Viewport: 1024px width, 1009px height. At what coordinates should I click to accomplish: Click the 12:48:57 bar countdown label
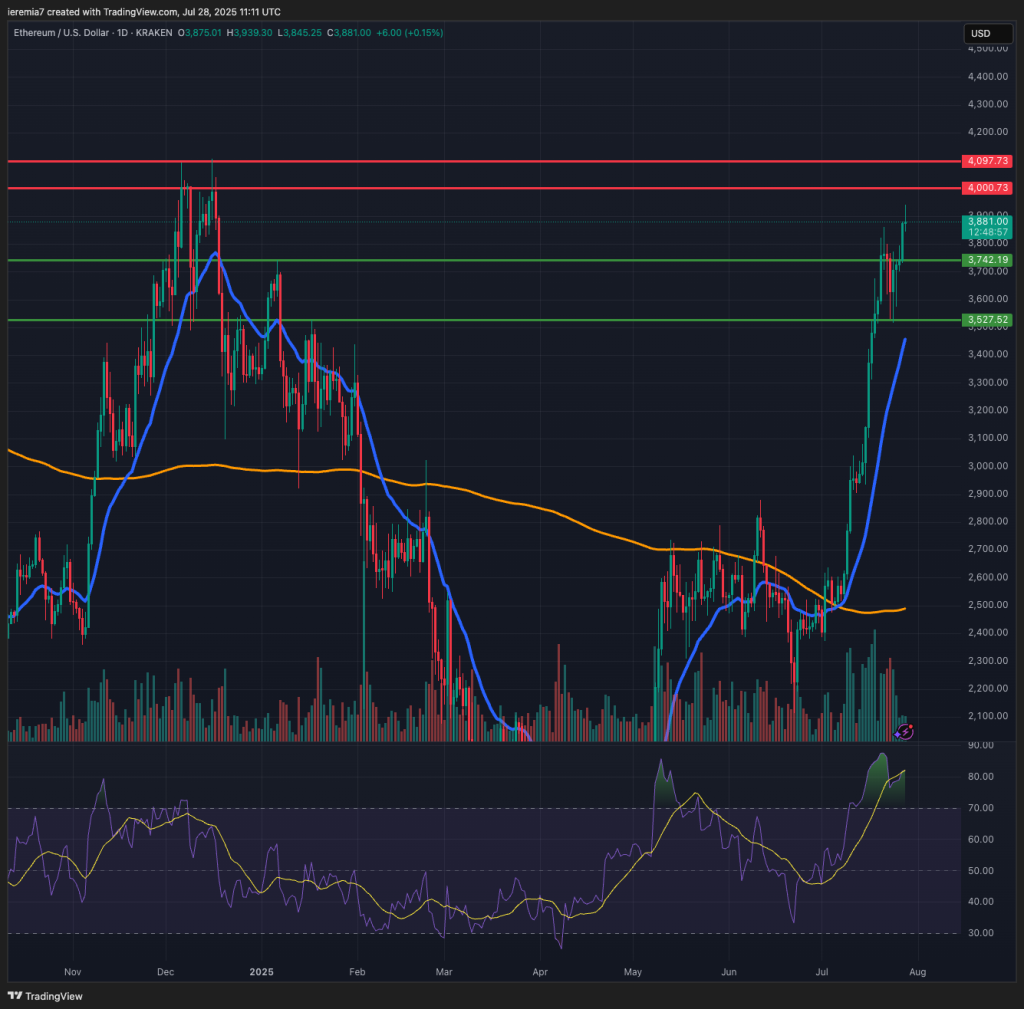[987, 232]
